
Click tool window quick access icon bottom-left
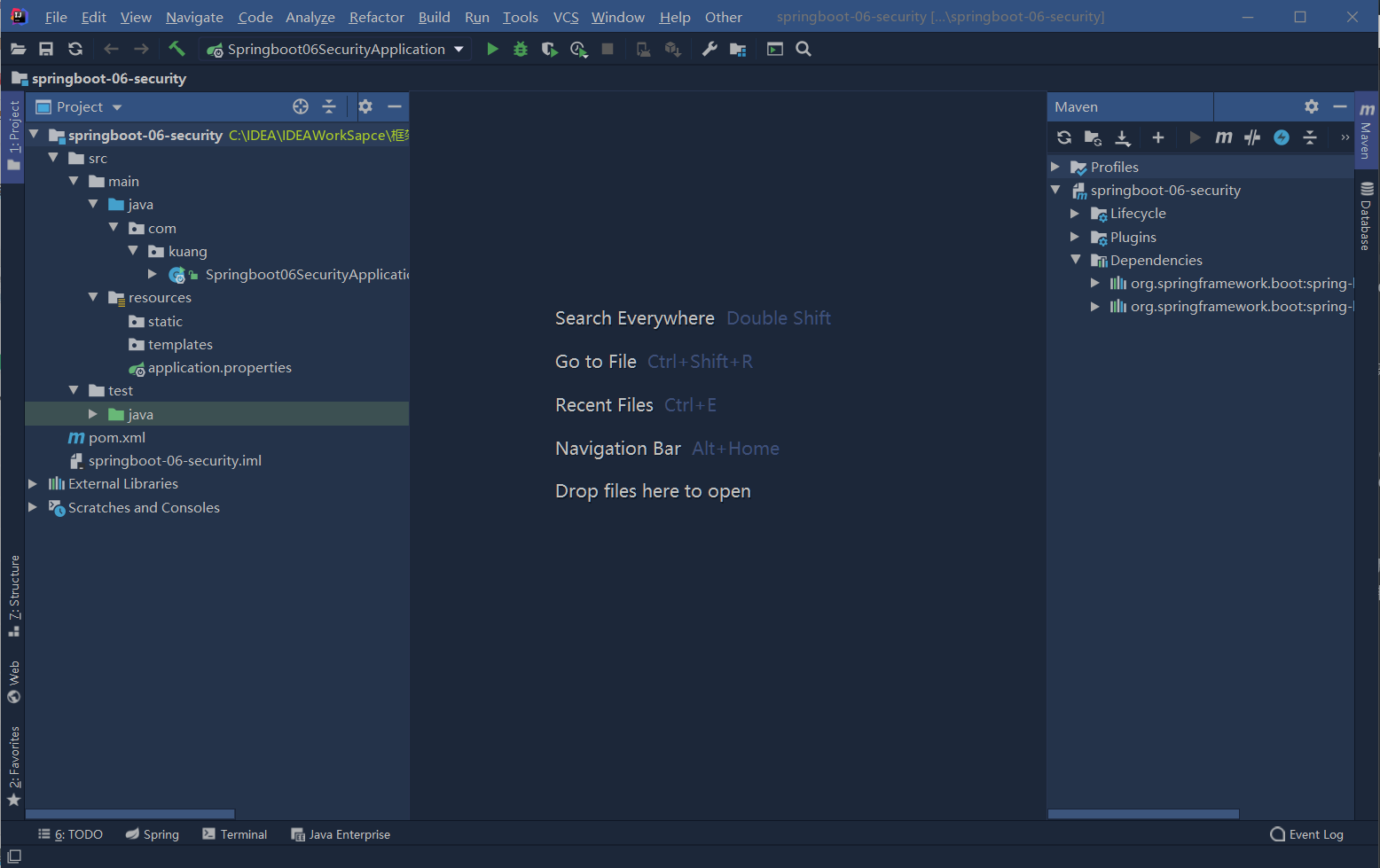tap(13, 856)
